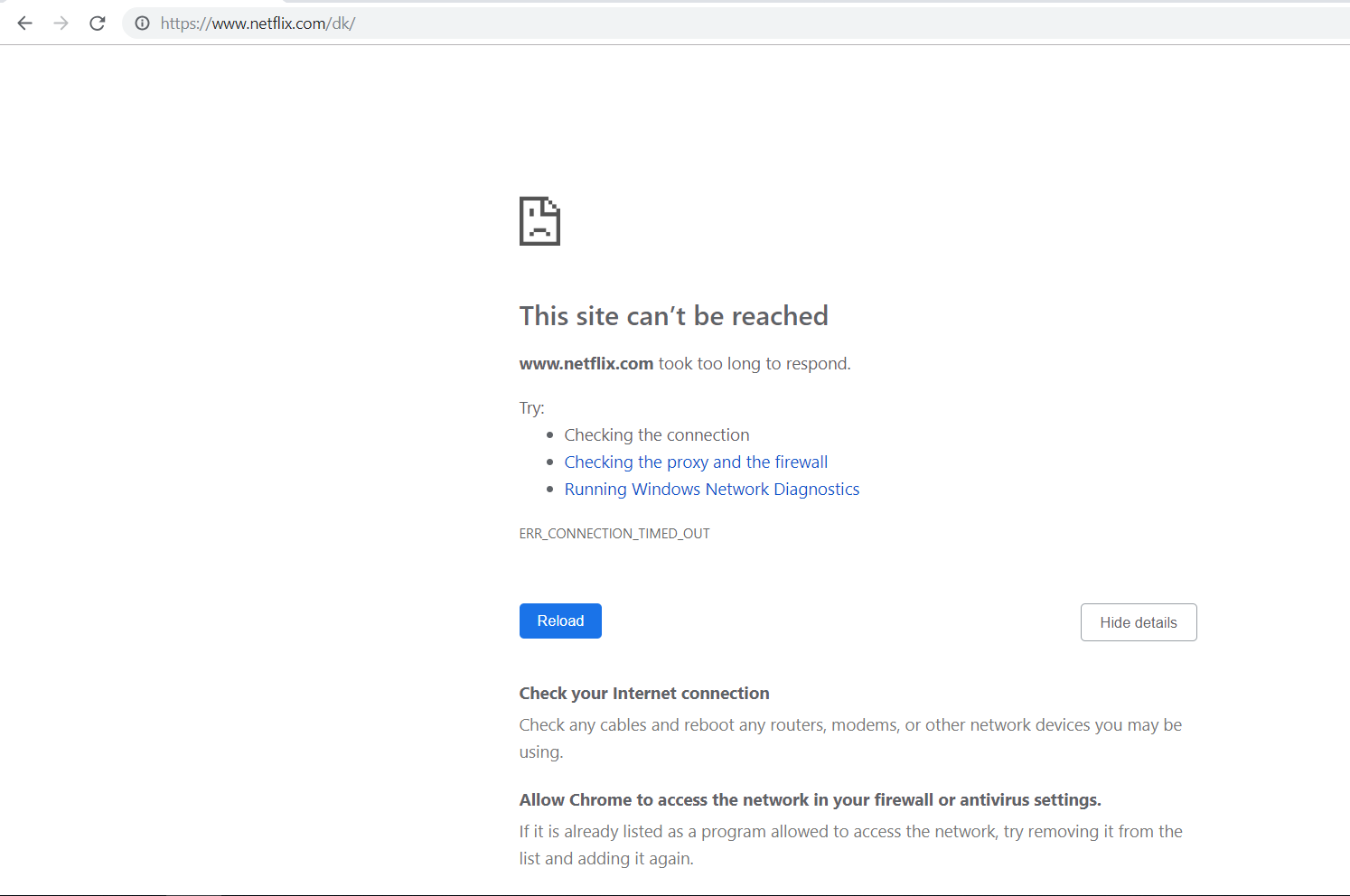Screen dimensions: 1350x896
Task: Click the This site can't be reached heading
Action: coord(674,316)
